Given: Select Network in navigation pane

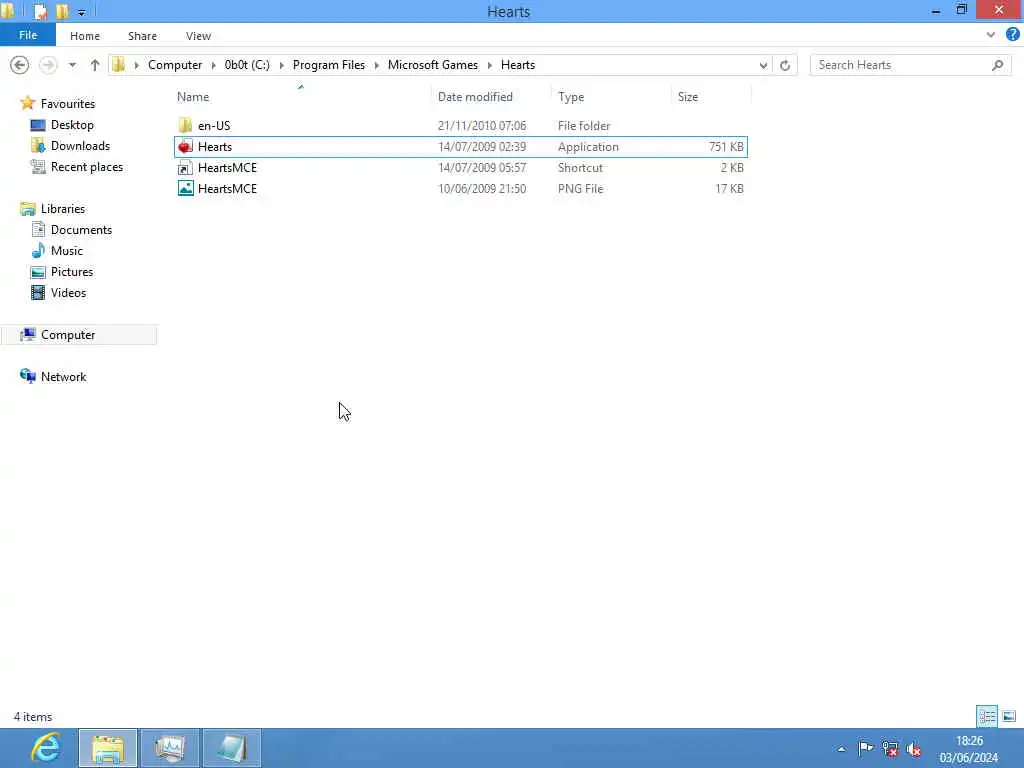Looking at the screenshot, I should pyautogui.click(x=63, y=377).
